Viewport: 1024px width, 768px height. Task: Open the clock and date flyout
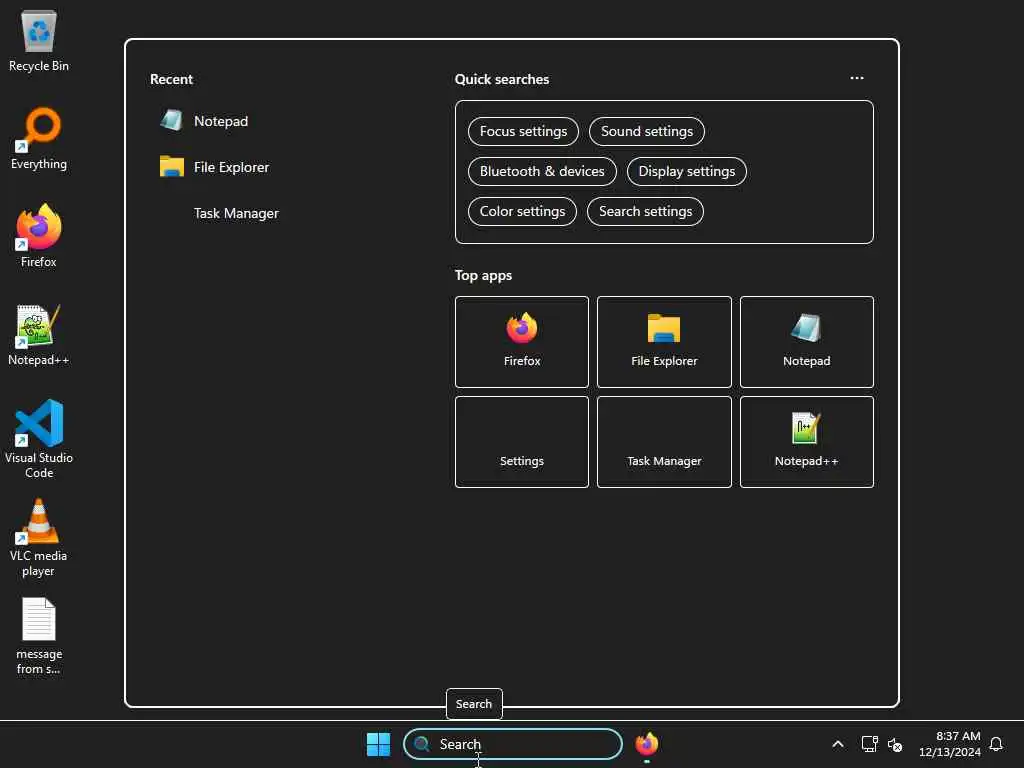click(950, 744)
